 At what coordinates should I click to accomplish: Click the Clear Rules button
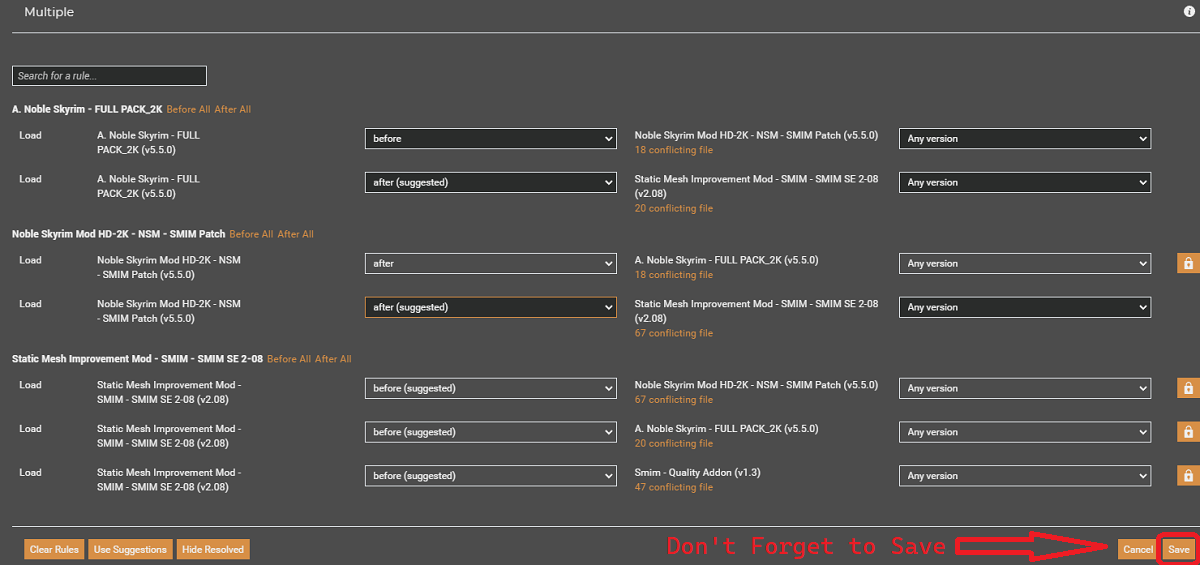(x=54, y=549)
